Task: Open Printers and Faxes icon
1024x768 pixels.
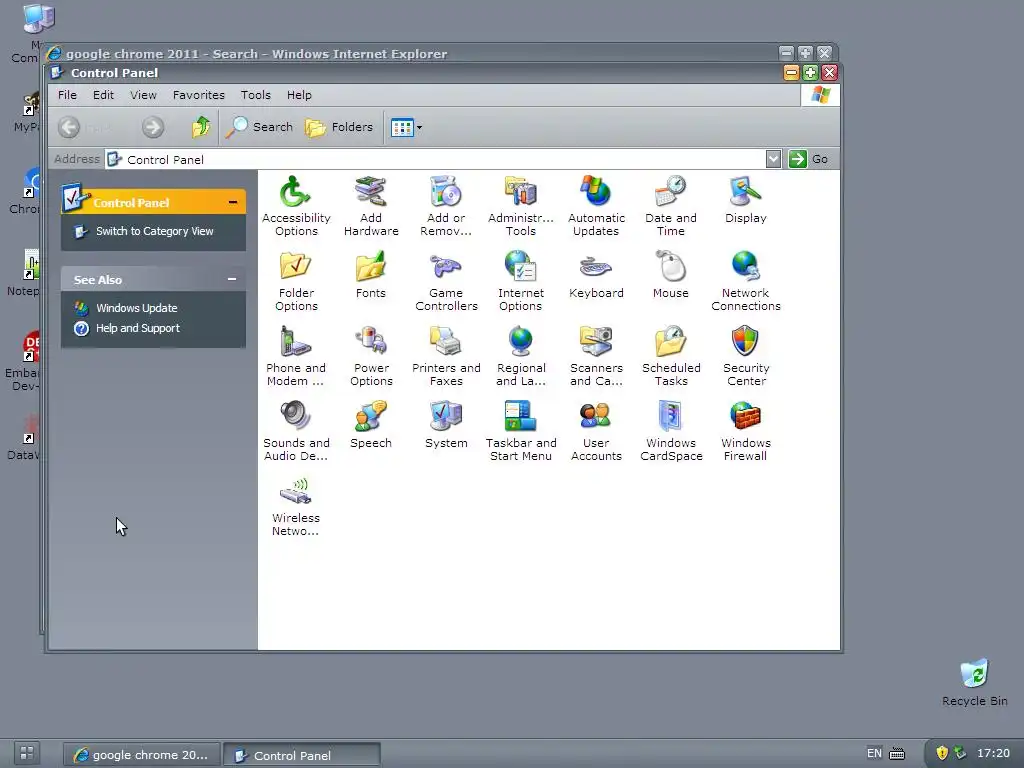Action: coord(446,356)
